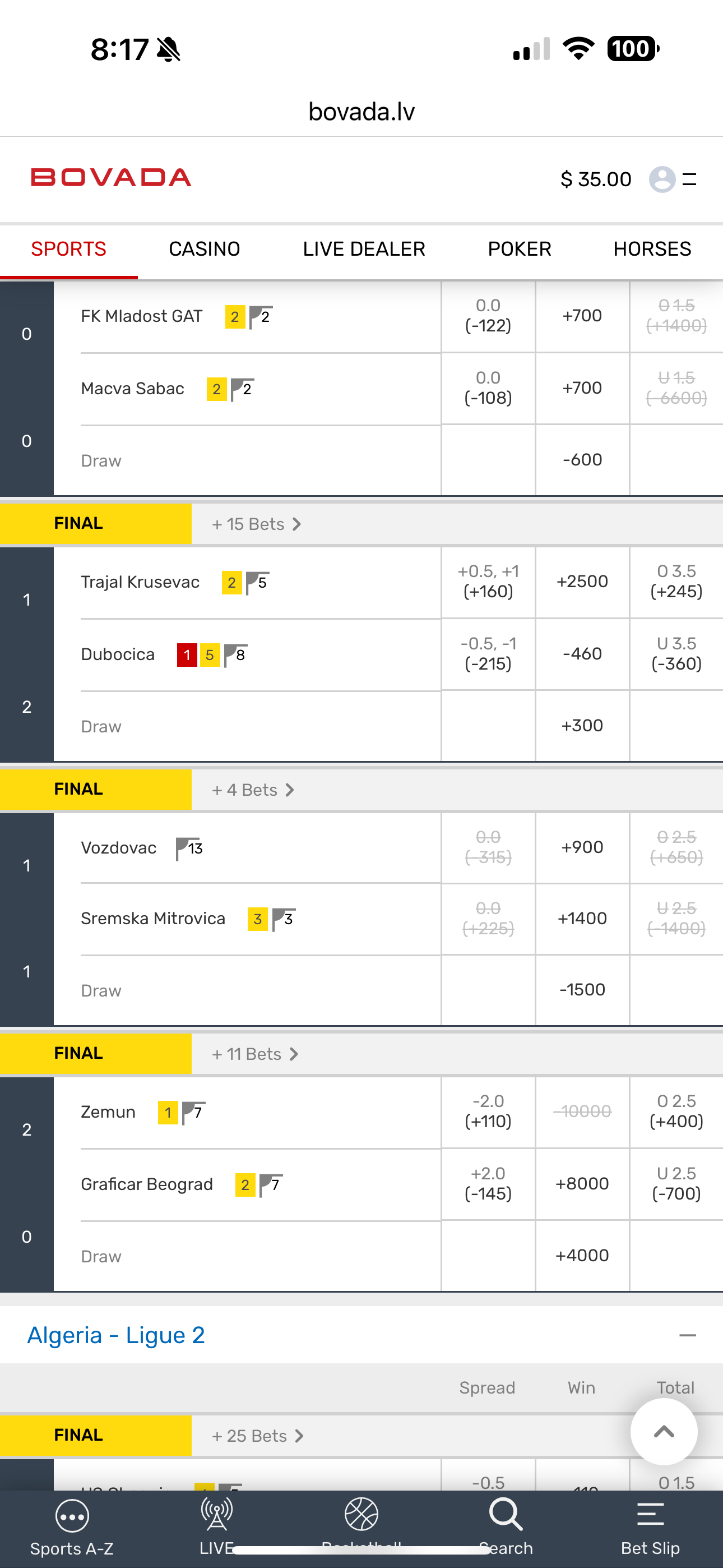
Task: Open the user account profile icon
Action: pyautogui.click(x=661, y=179)
